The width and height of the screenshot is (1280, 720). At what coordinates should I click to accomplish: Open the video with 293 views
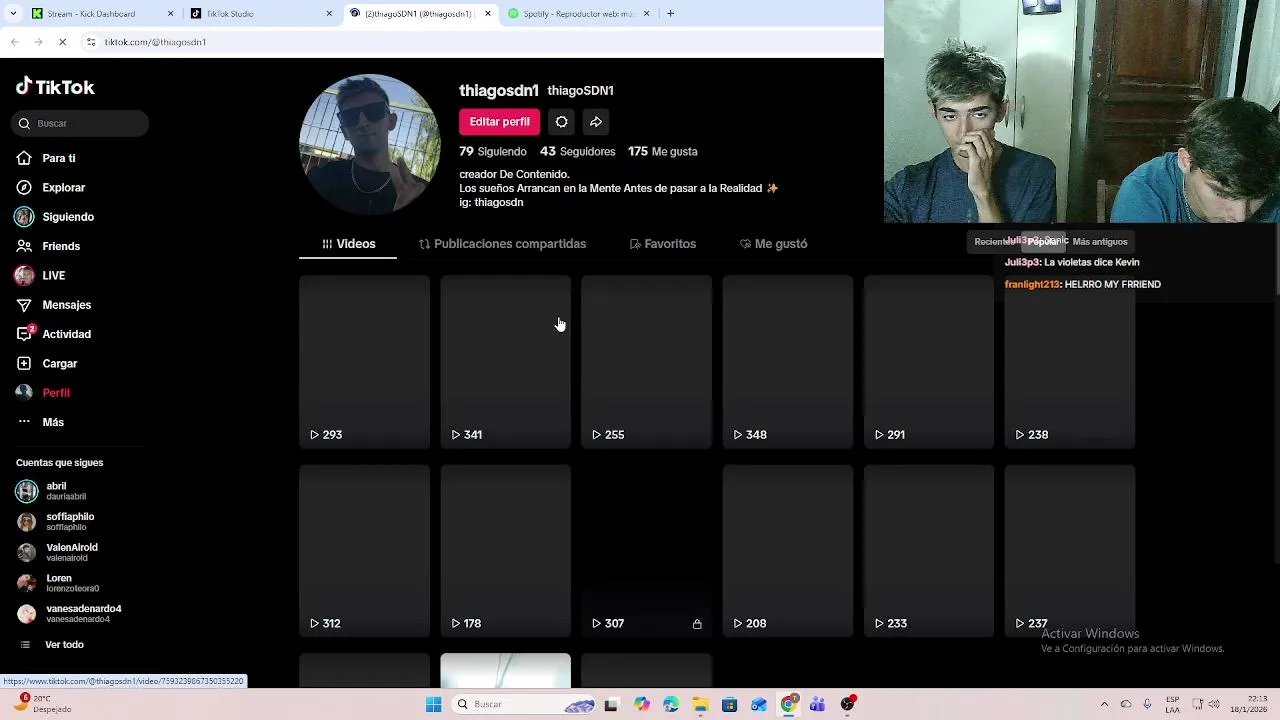pyautogui.click(x=365, y=362)
